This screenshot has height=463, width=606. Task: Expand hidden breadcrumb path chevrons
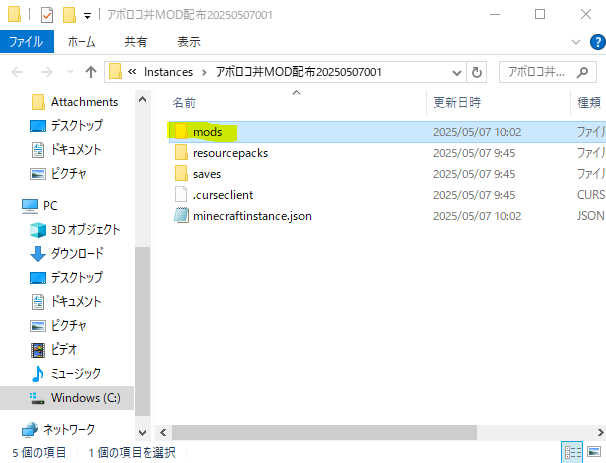click(x=132, y=71)
